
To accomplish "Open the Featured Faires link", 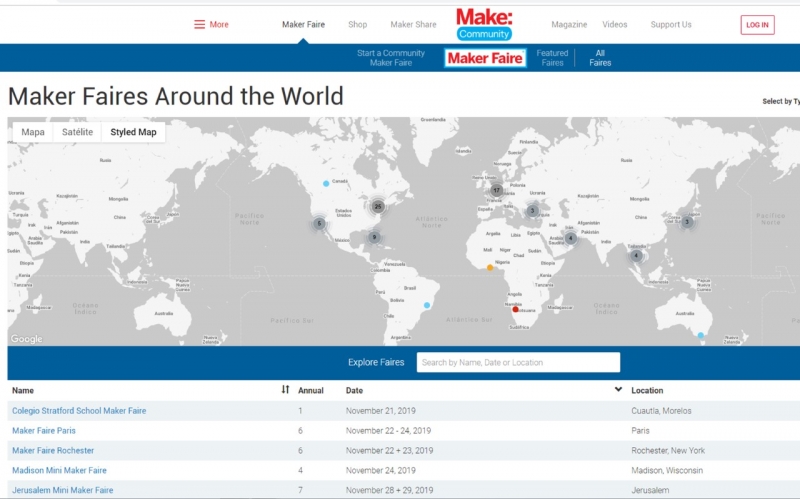I will click(552, 58).
